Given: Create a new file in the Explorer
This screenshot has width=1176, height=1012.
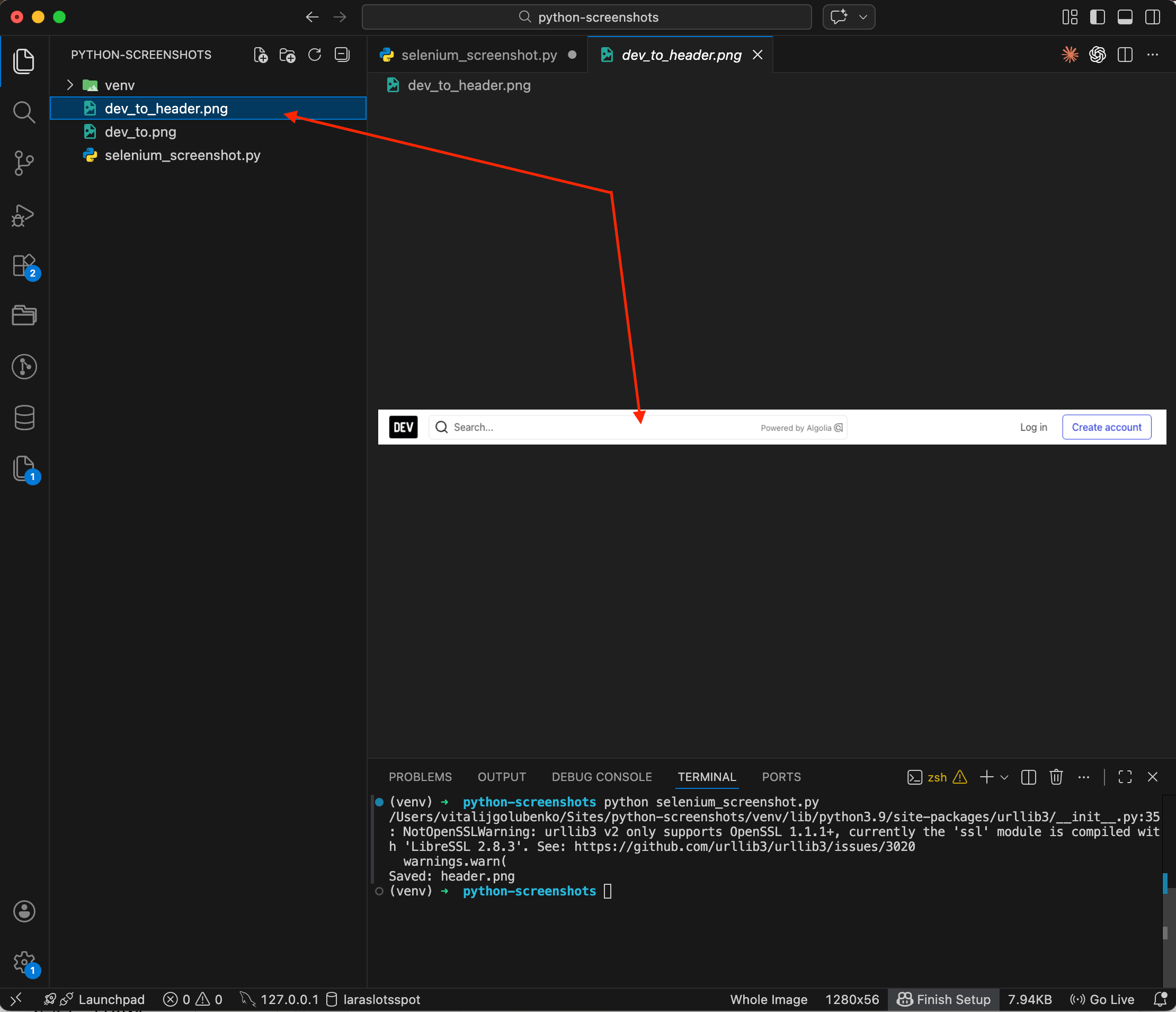Looking at the screenshot, I should tap(261, 55).
